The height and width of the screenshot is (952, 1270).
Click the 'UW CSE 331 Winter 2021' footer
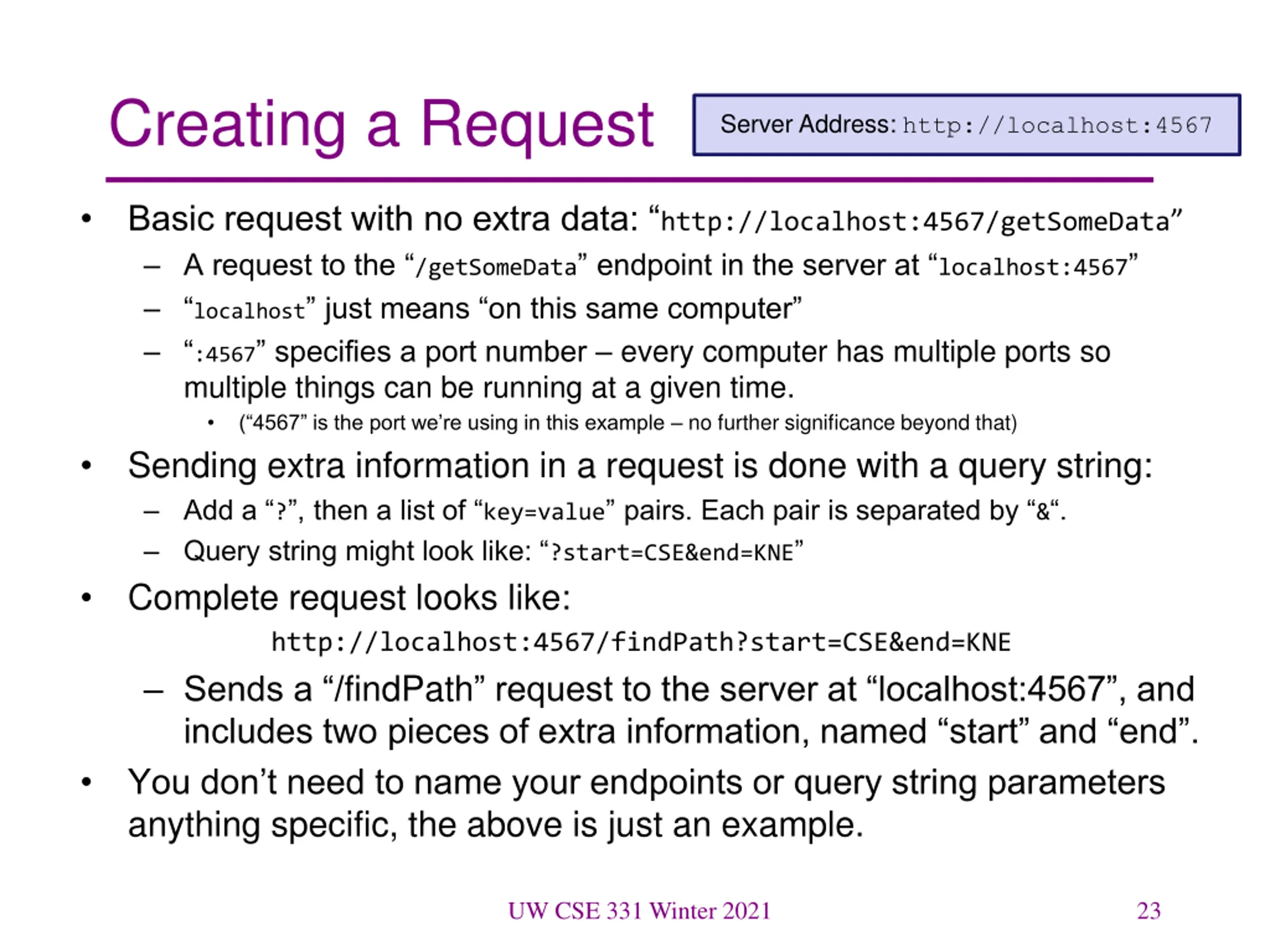click(639, 911)
